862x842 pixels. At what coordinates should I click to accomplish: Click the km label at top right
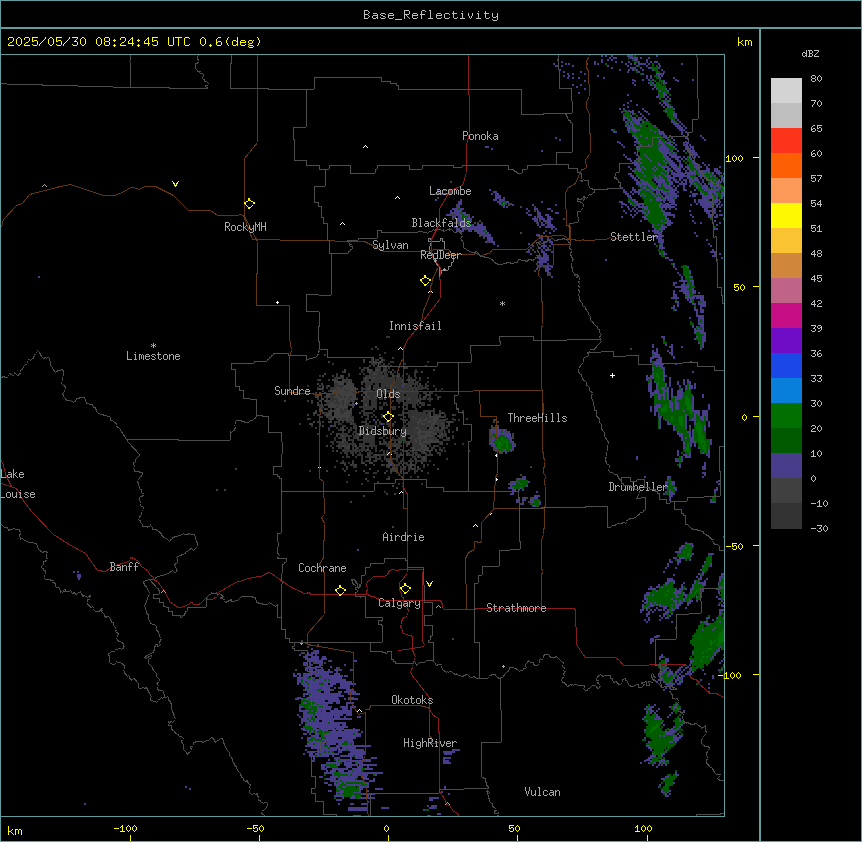[744, 42]
